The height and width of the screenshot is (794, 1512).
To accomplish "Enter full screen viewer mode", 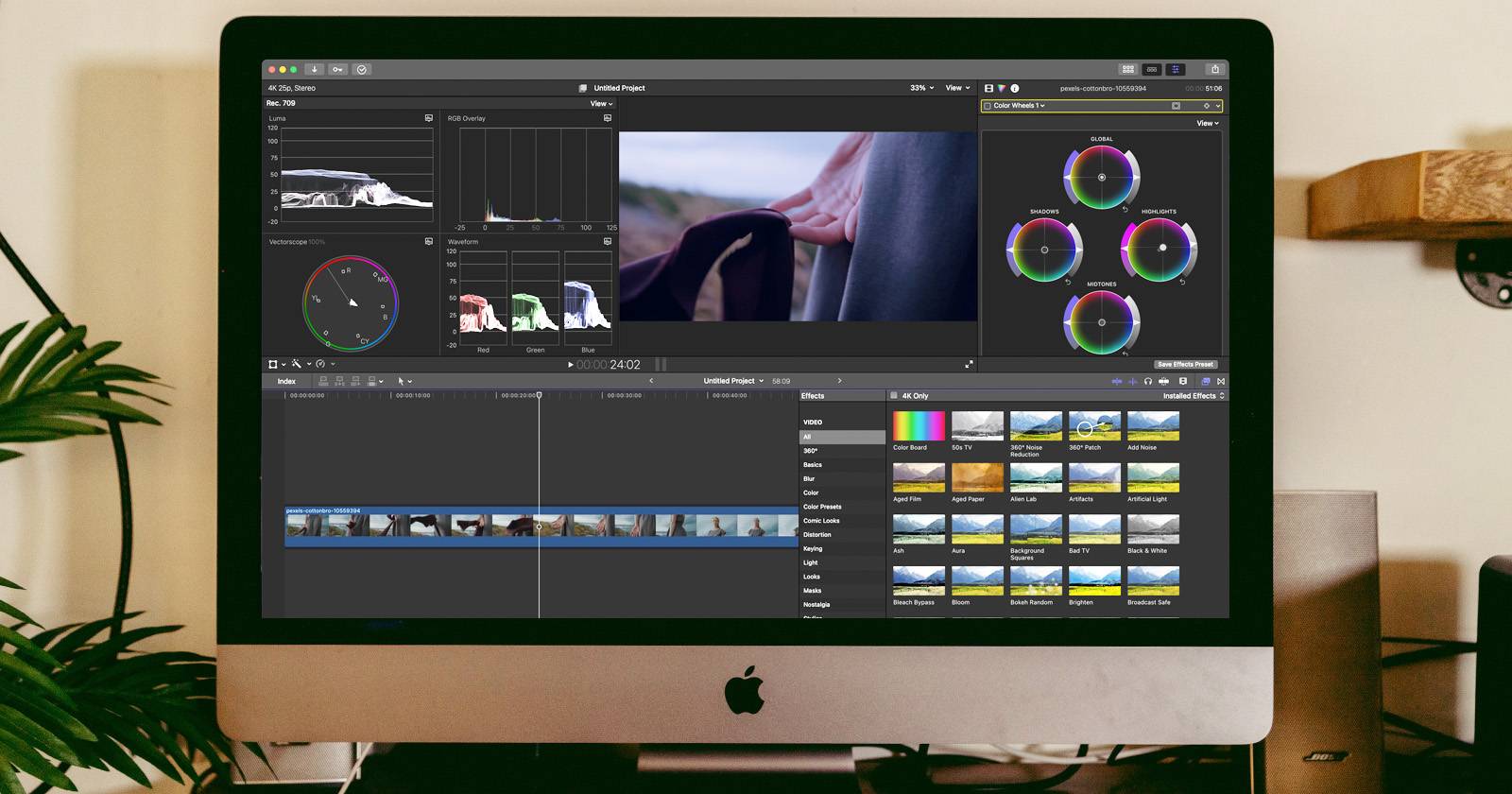I will pyautogui.click(x=969, y=364).
